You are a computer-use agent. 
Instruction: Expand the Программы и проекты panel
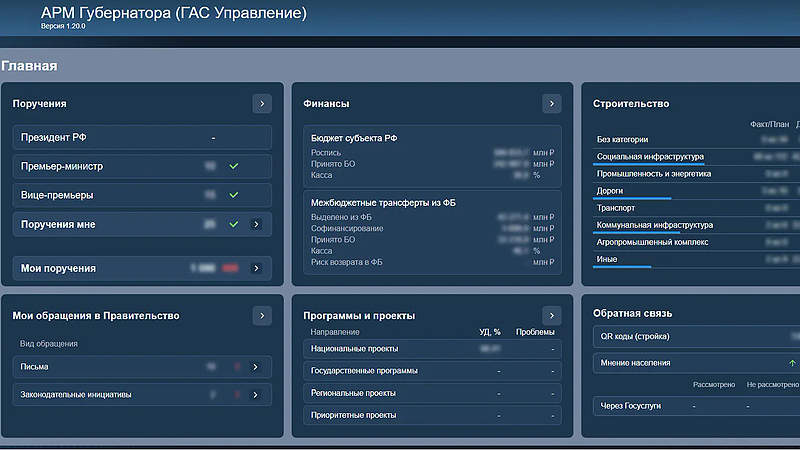click(x=551, y=315)
